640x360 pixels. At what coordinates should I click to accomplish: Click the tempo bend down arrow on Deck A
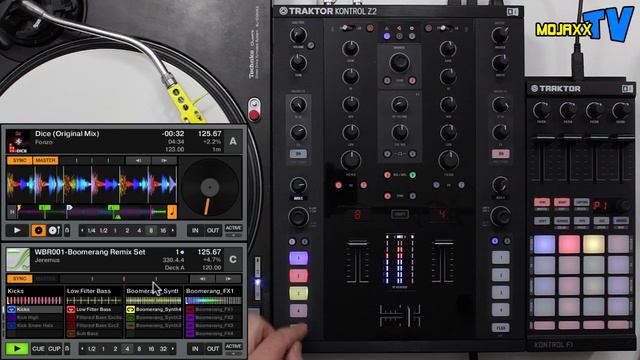pyautogui.click(x=138, y=160)
